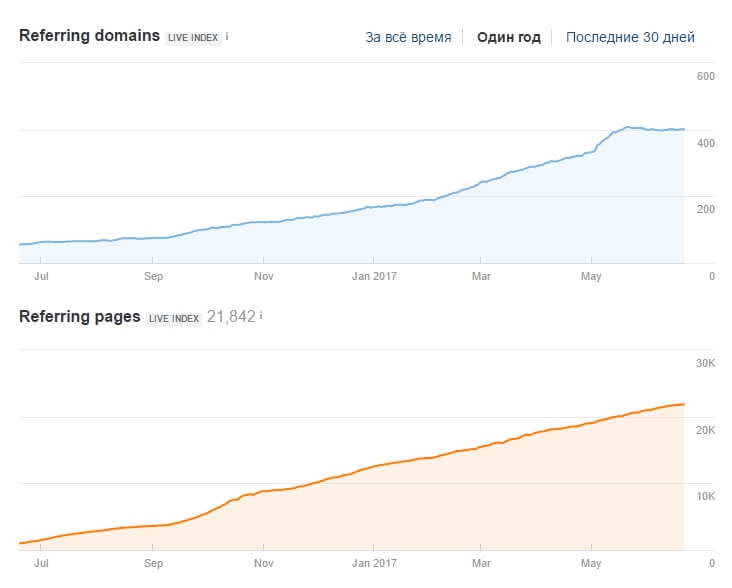Viewport: 732px width, 588px height.
Task: Click Sep marker on domains chart axis
Action: [x=153, y=276]
